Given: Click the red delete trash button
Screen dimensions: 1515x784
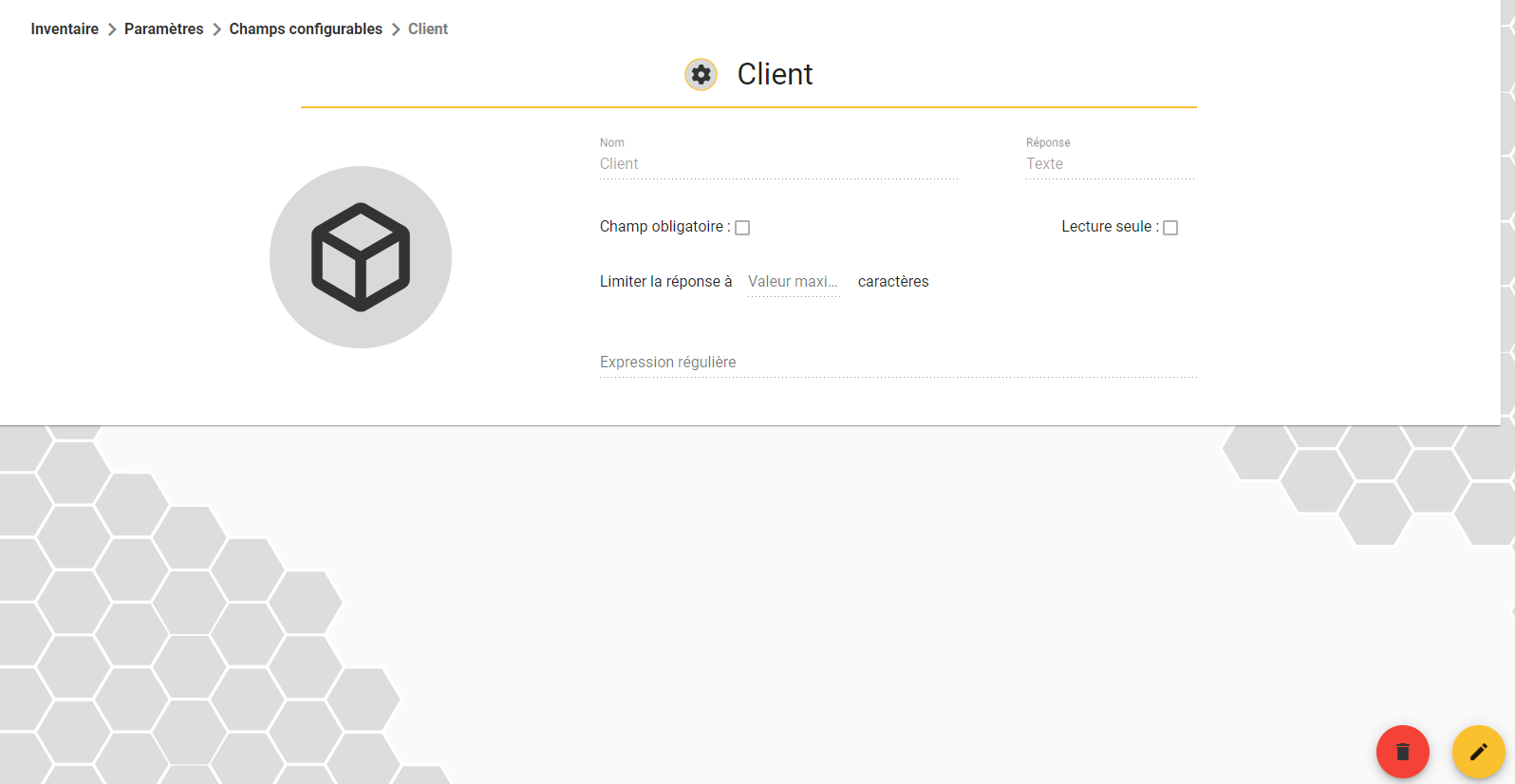Looking at the screenshot, I should pos(1402,752).
